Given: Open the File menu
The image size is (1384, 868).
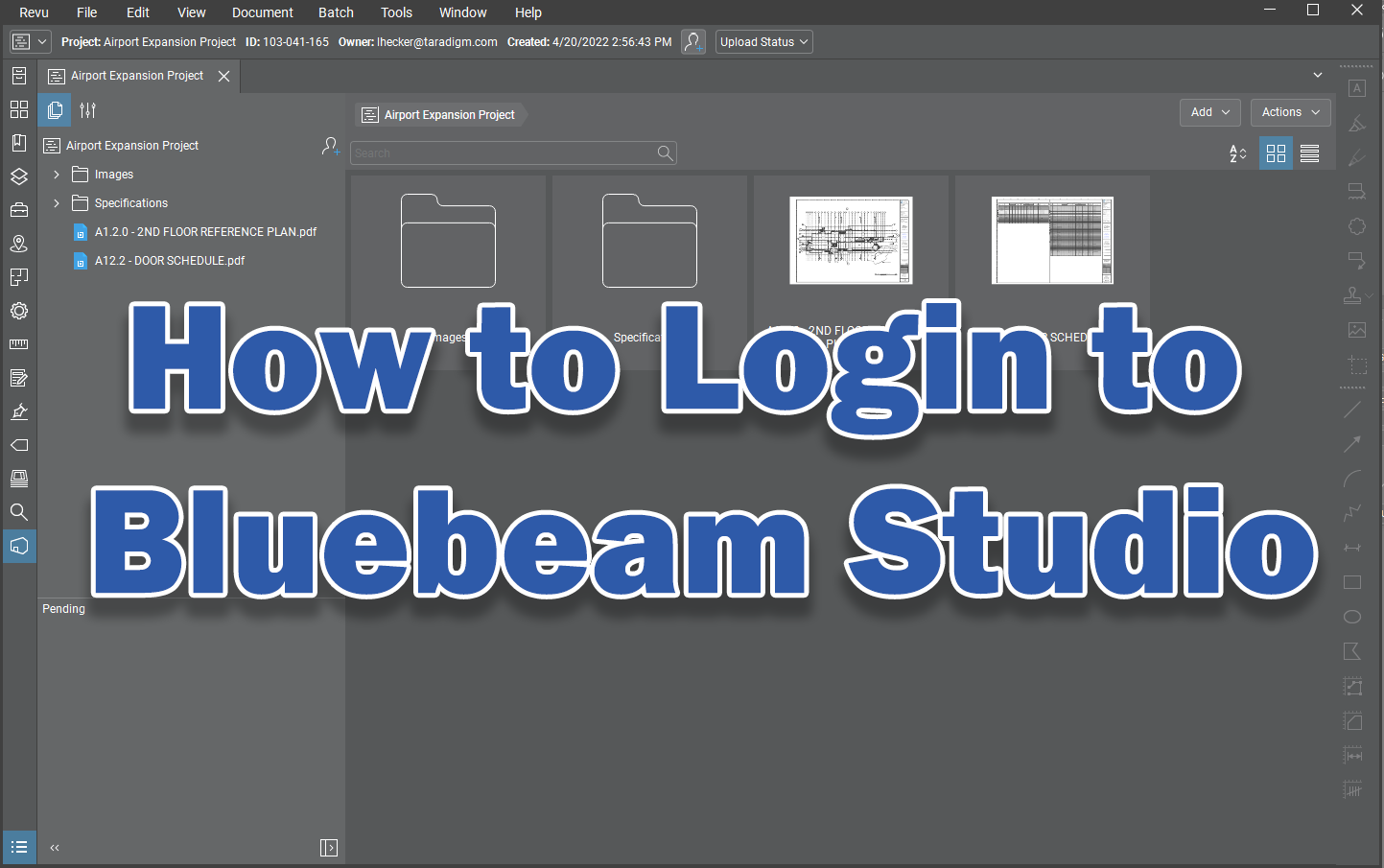Looking at the screenshot, I should point(87,12).
